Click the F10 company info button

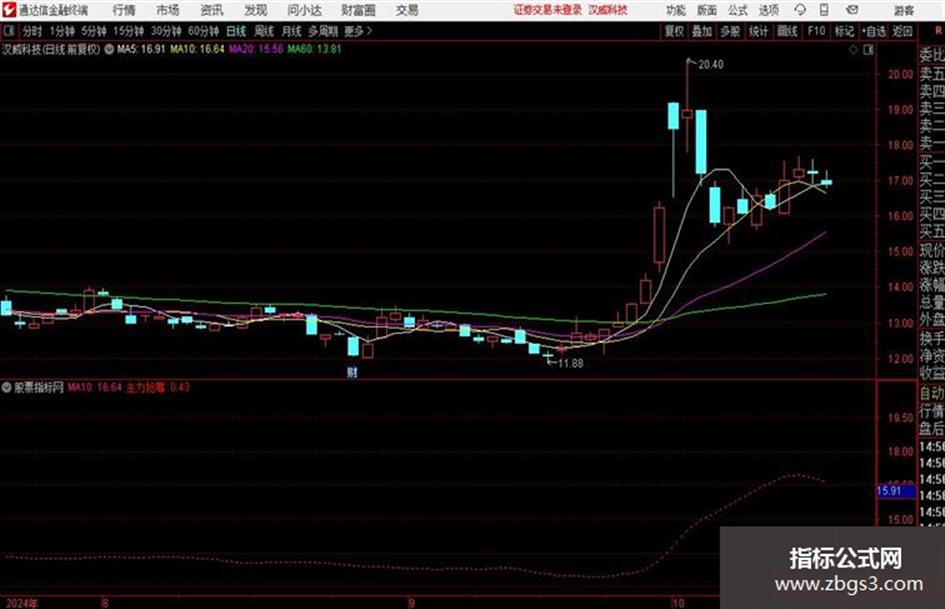tap(816, 31)
